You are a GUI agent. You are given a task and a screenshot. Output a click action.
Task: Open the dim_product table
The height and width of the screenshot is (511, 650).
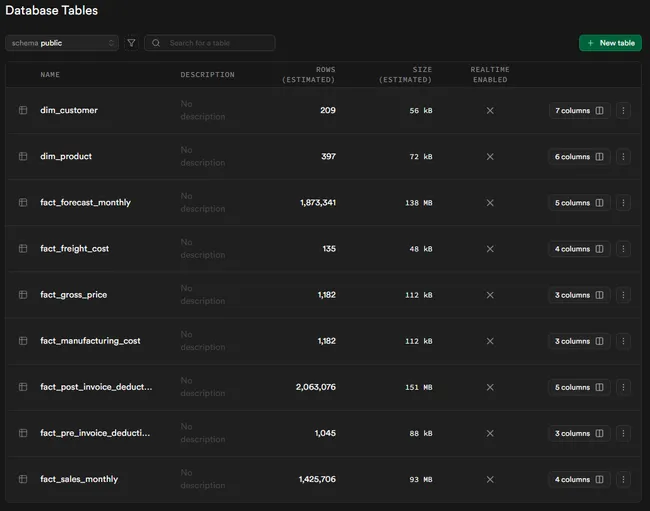pyautogui.click(x=66, y=156)
